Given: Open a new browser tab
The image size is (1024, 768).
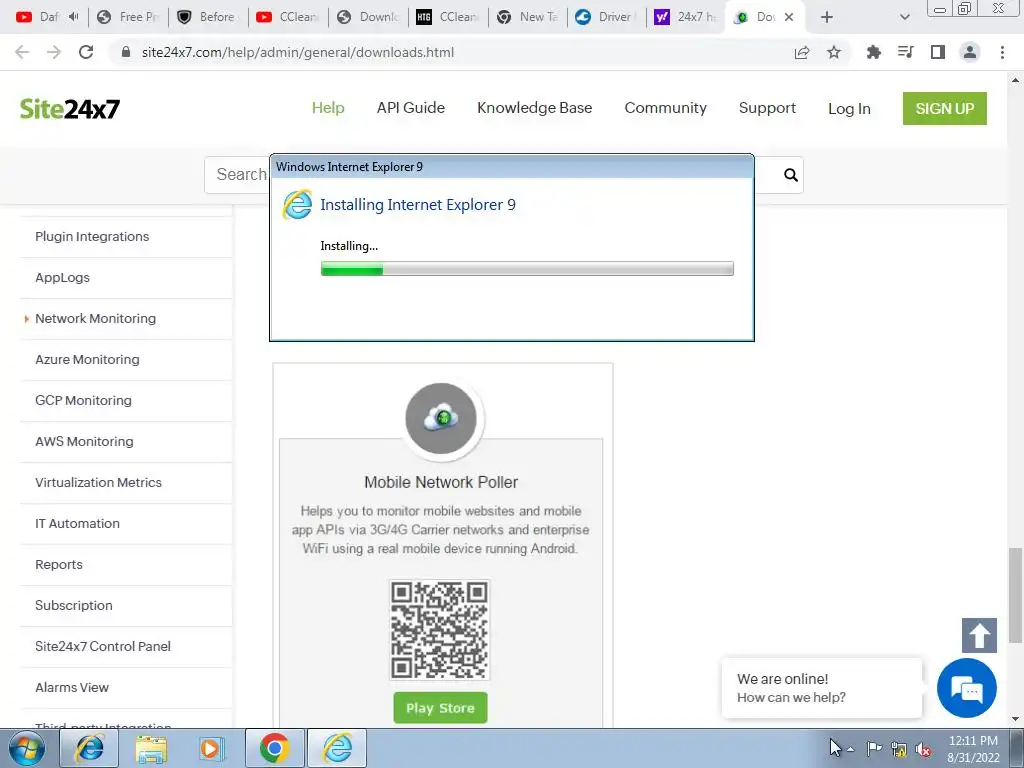Looking at the screenshot, I should (827, 17).
